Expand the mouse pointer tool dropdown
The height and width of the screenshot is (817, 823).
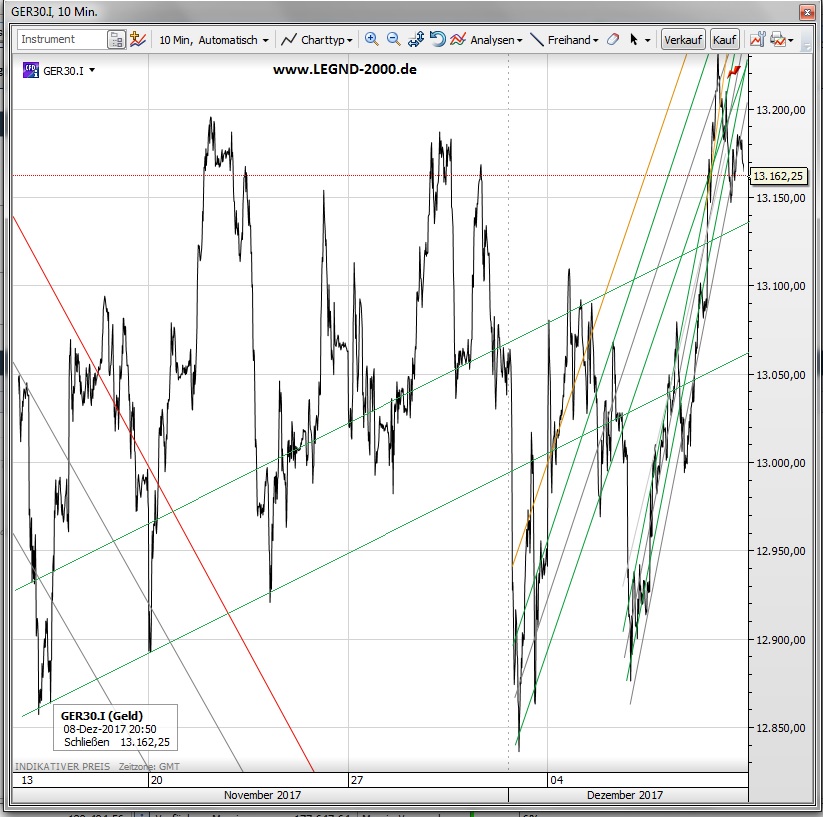coord(648,41)
